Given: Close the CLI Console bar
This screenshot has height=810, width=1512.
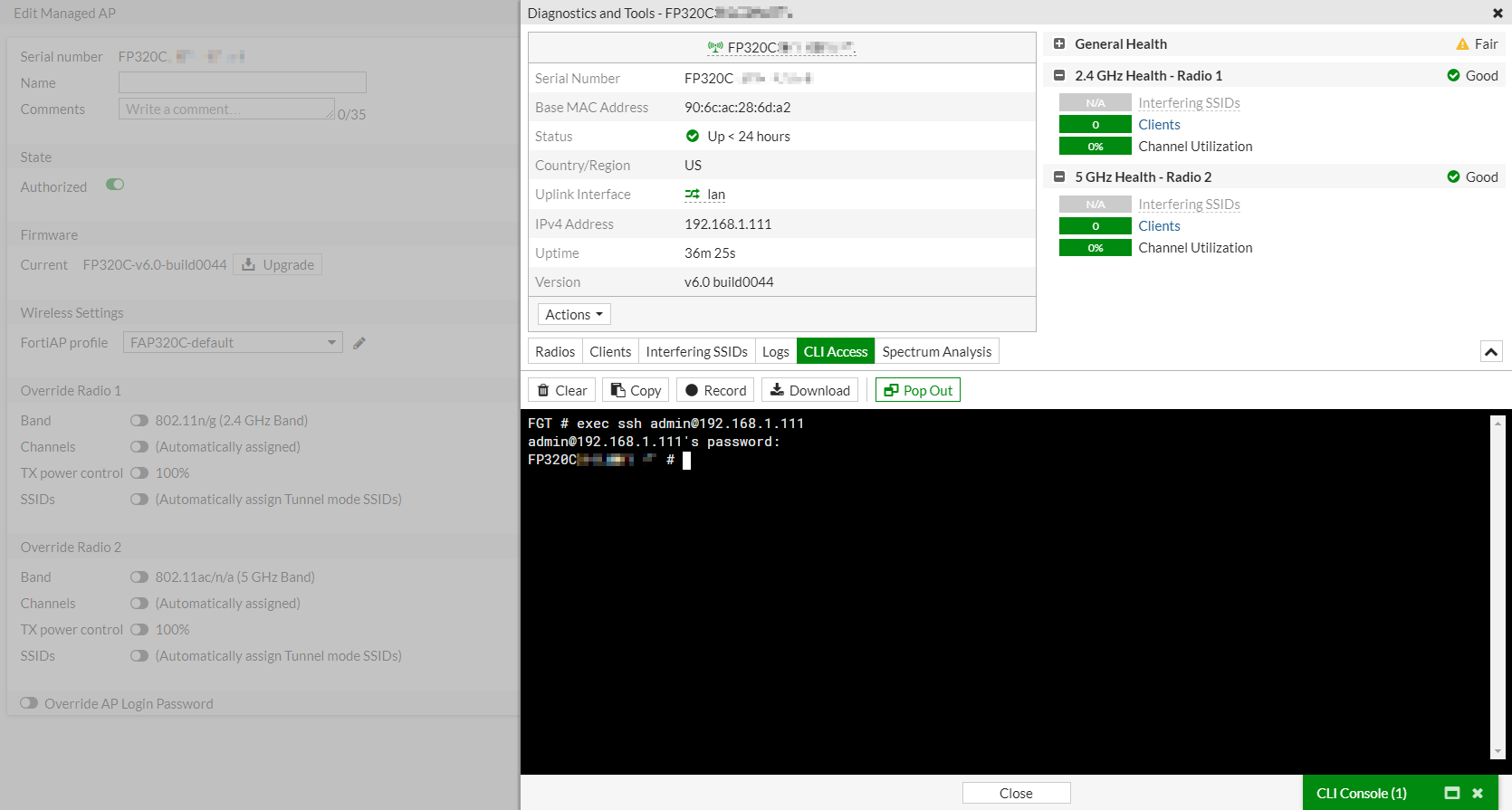Looking at the screenshot, I should [1478, 793].
